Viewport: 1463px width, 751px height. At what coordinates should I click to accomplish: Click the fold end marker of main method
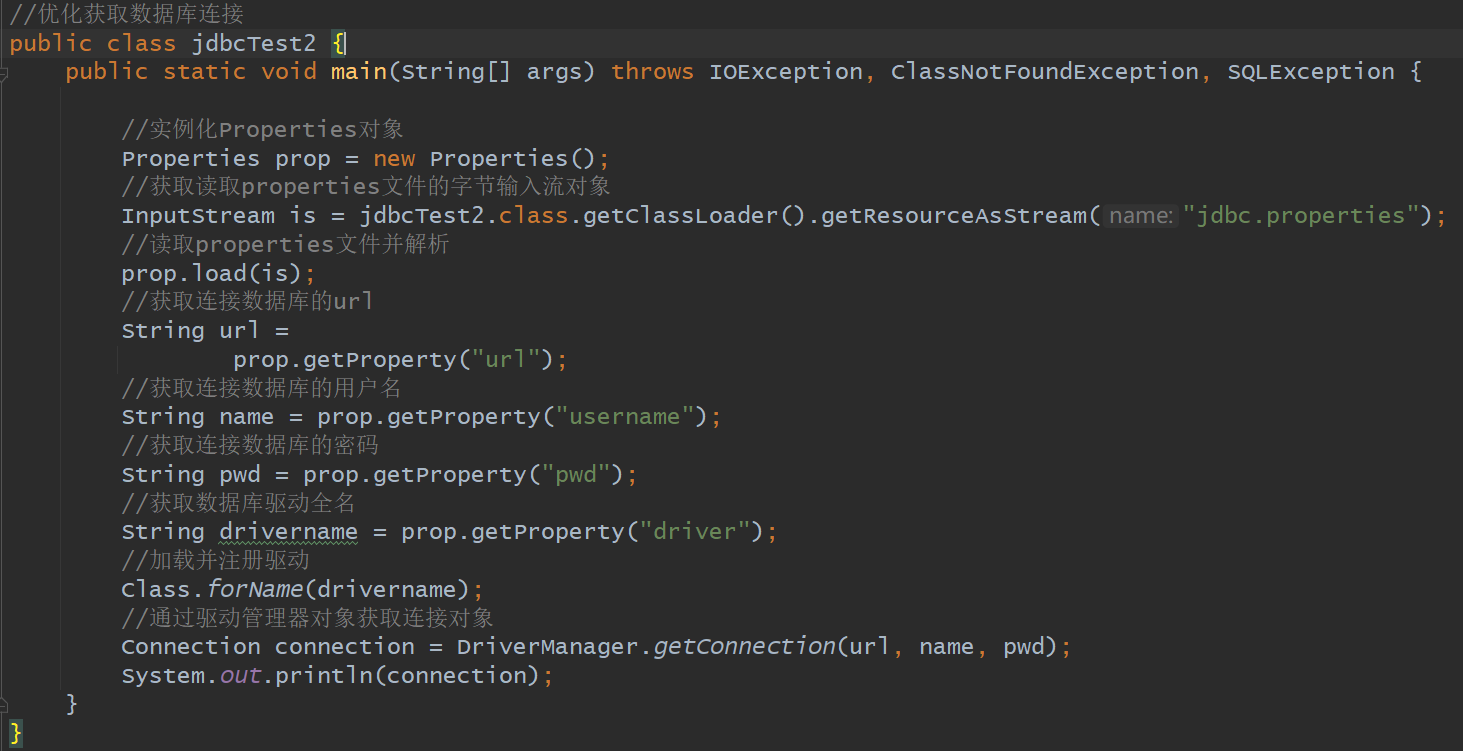pyautogui.click(x=4, y=705)
